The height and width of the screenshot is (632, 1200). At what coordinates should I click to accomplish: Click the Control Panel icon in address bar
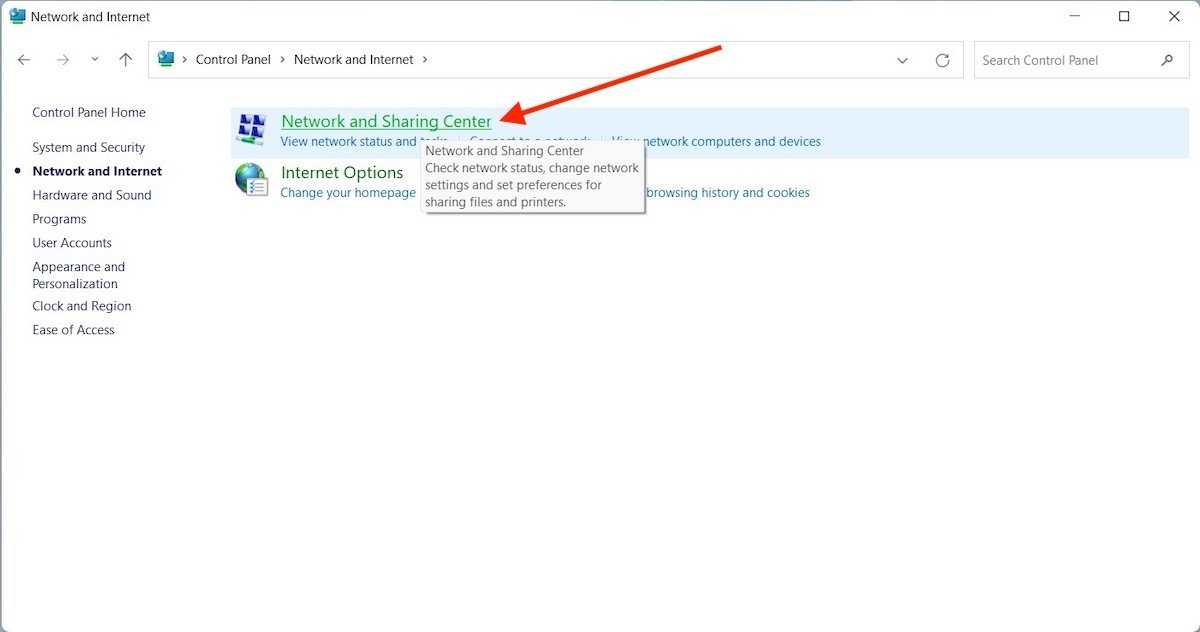point(166,60)
